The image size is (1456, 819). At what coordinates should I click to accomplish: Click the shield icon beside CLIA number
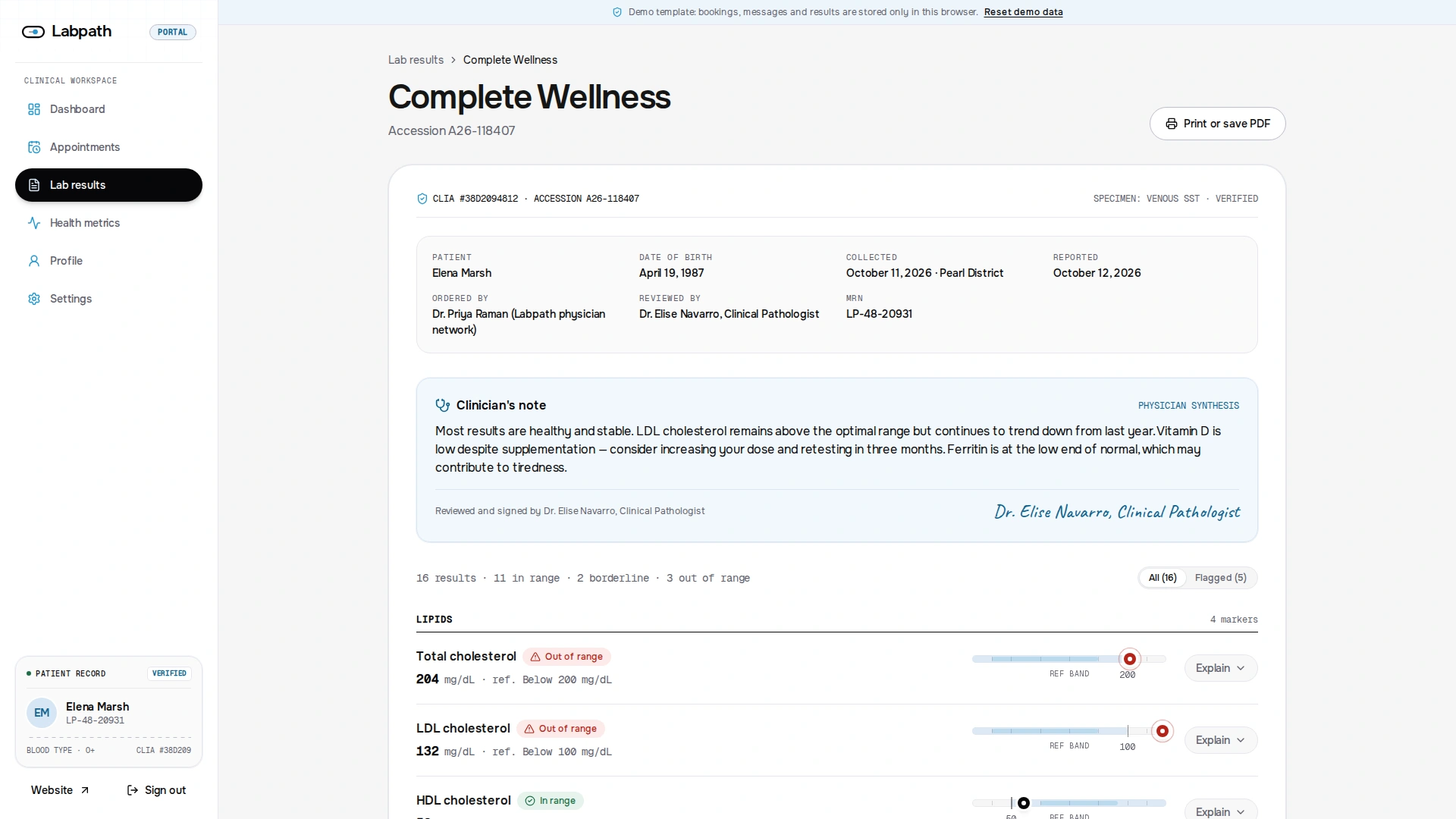[x=422, y=199]
